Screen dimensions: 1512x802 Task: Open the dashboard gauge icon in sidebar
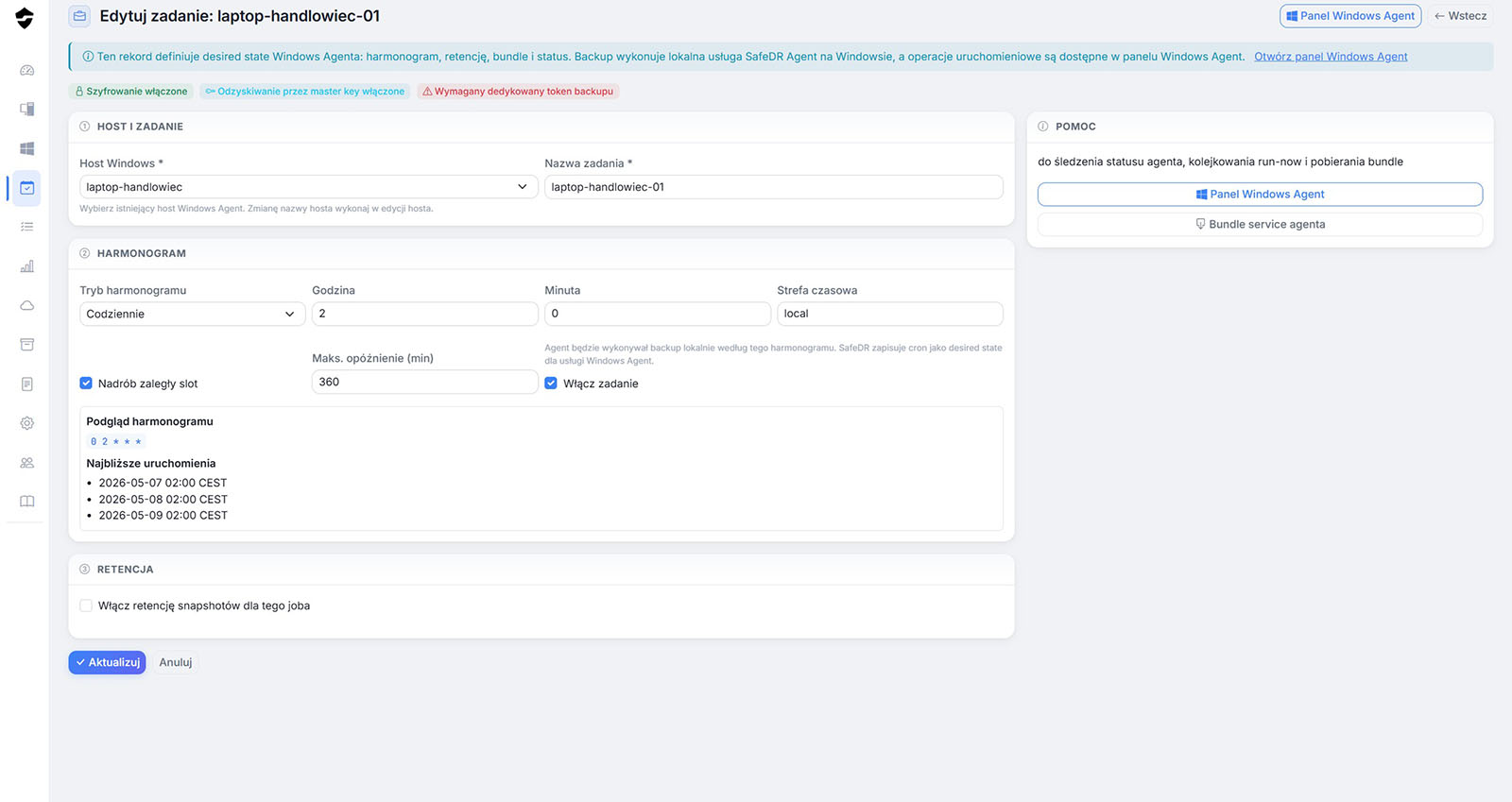[x=27, y=70]
